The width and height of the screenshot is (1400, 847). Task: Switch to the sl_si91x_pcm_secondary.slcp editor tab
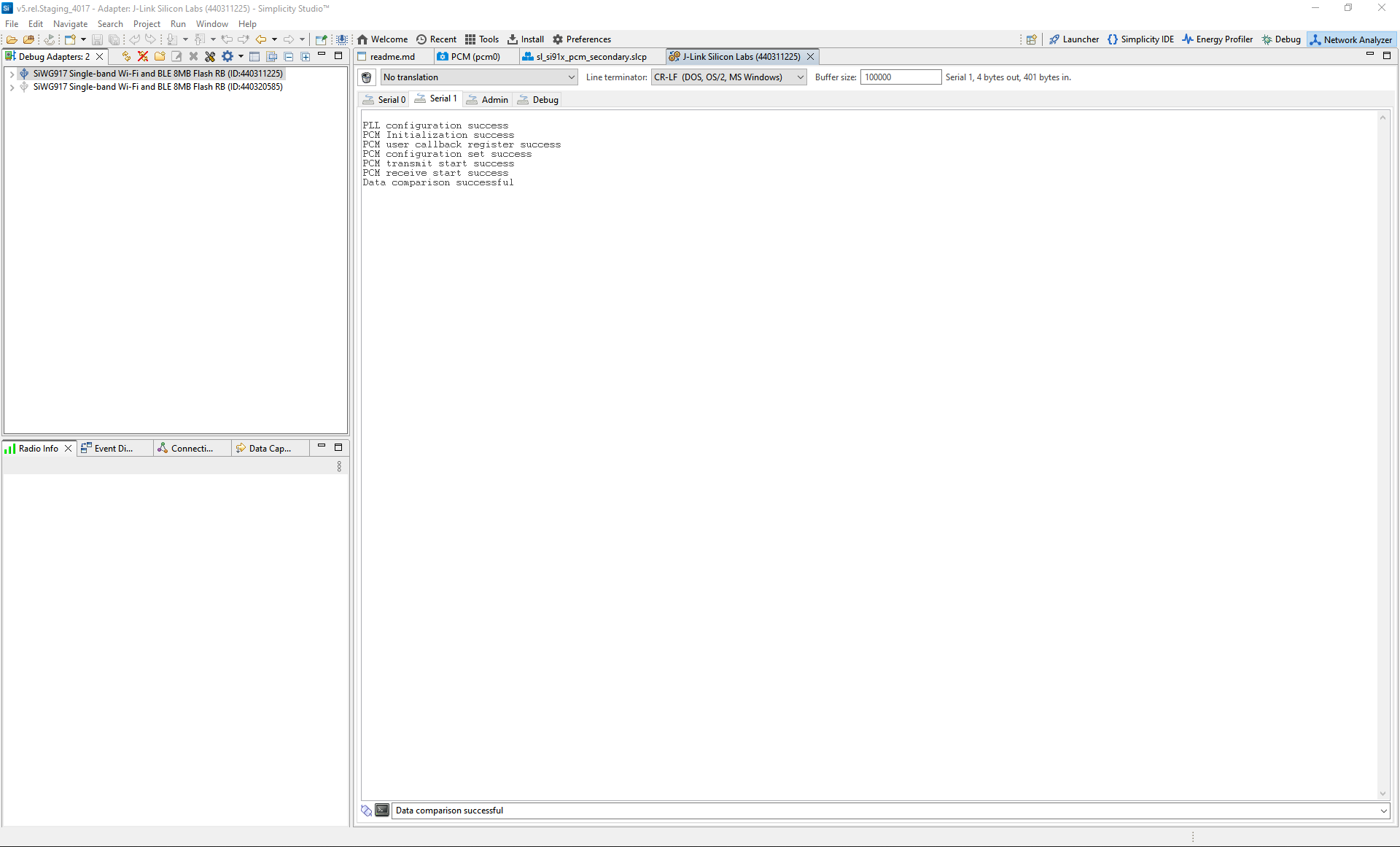click(591, 57)
